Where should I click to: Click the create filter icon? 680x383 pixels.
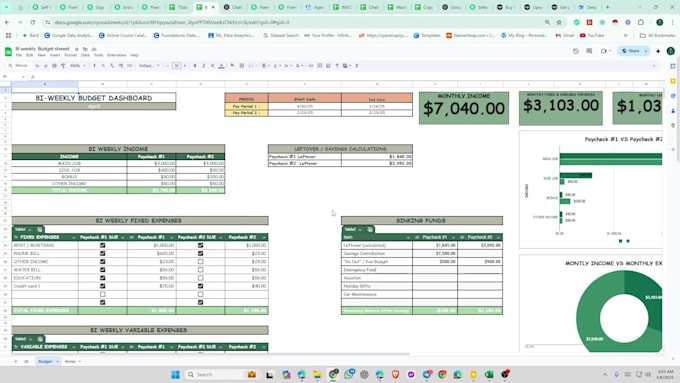337,66
